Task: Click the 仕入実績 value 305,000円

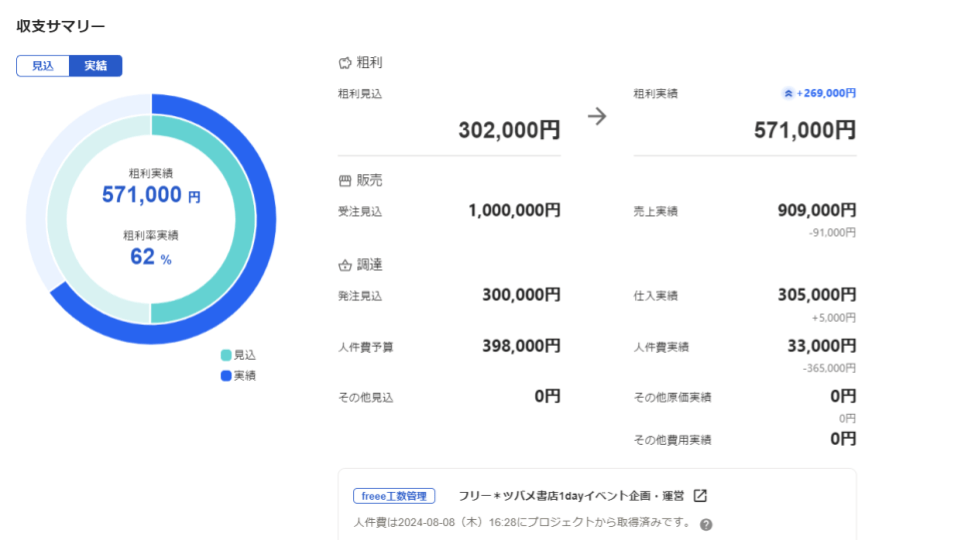Action: tap(817, 295)
